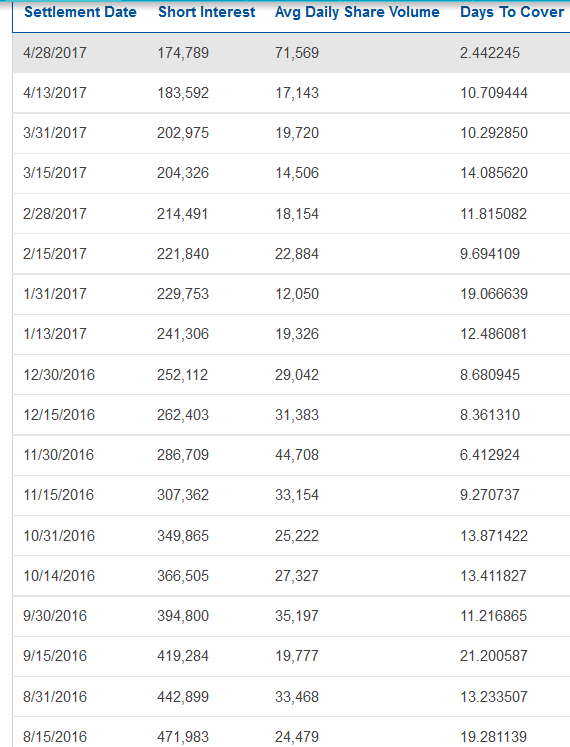Screen dimensions: 570x747
Task: Click the 2/15/2017 date cell
Action: click(55, 253)
